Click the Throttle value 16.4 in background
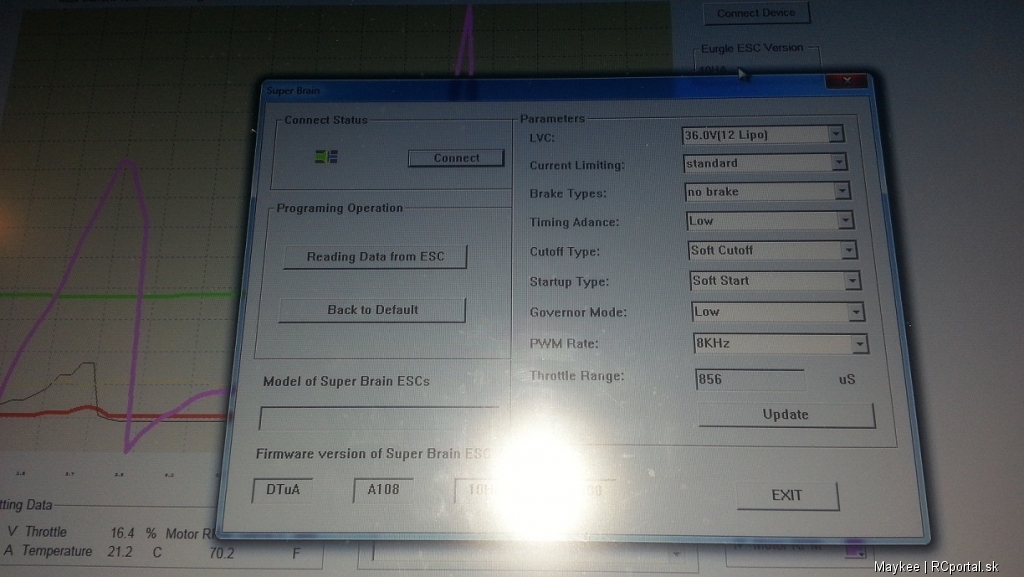This screenshot has height=577, width=1024. coord(122,533)
